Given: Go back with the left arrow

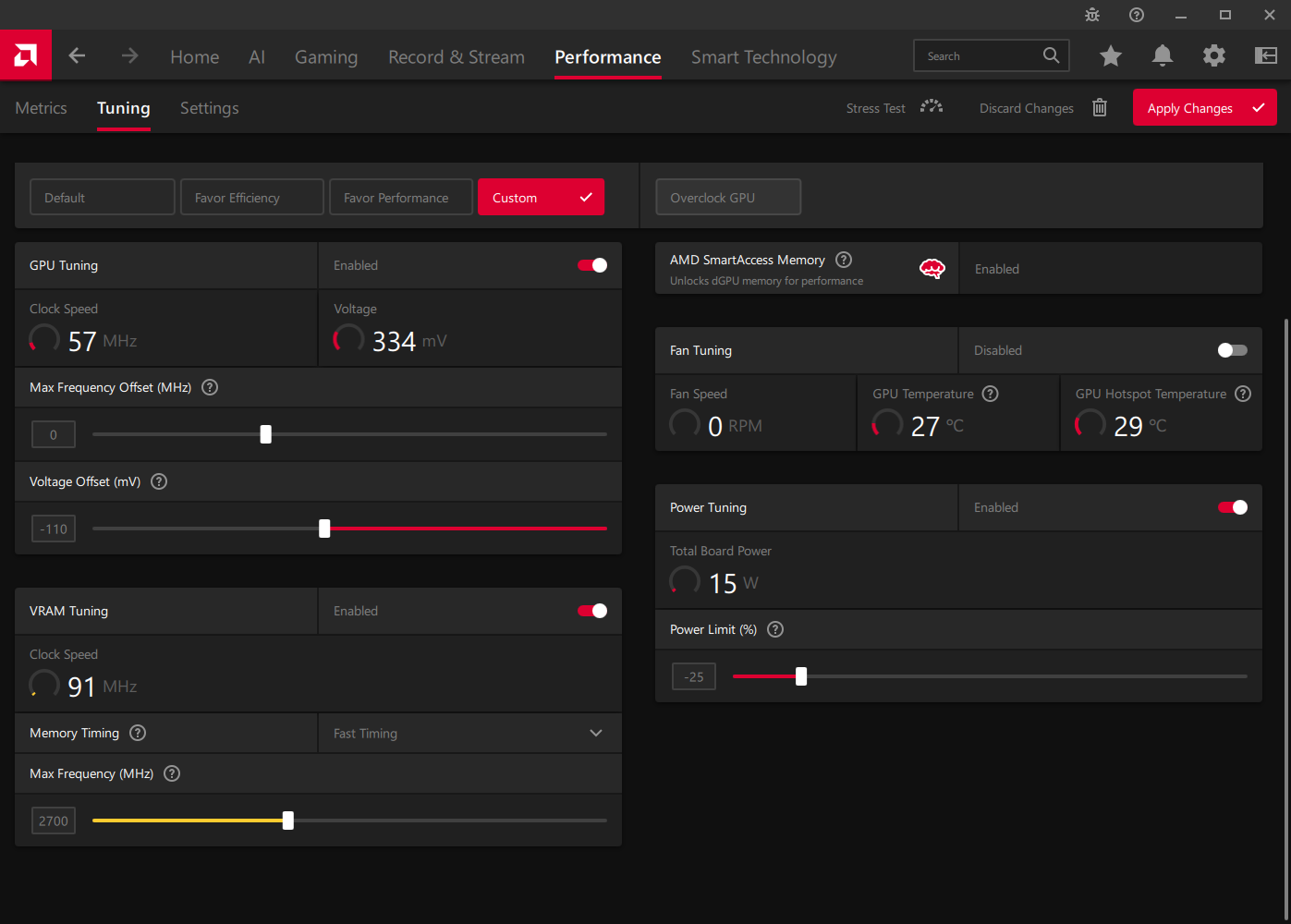Looking at the screenshot, I should click(x=77, y=56).
